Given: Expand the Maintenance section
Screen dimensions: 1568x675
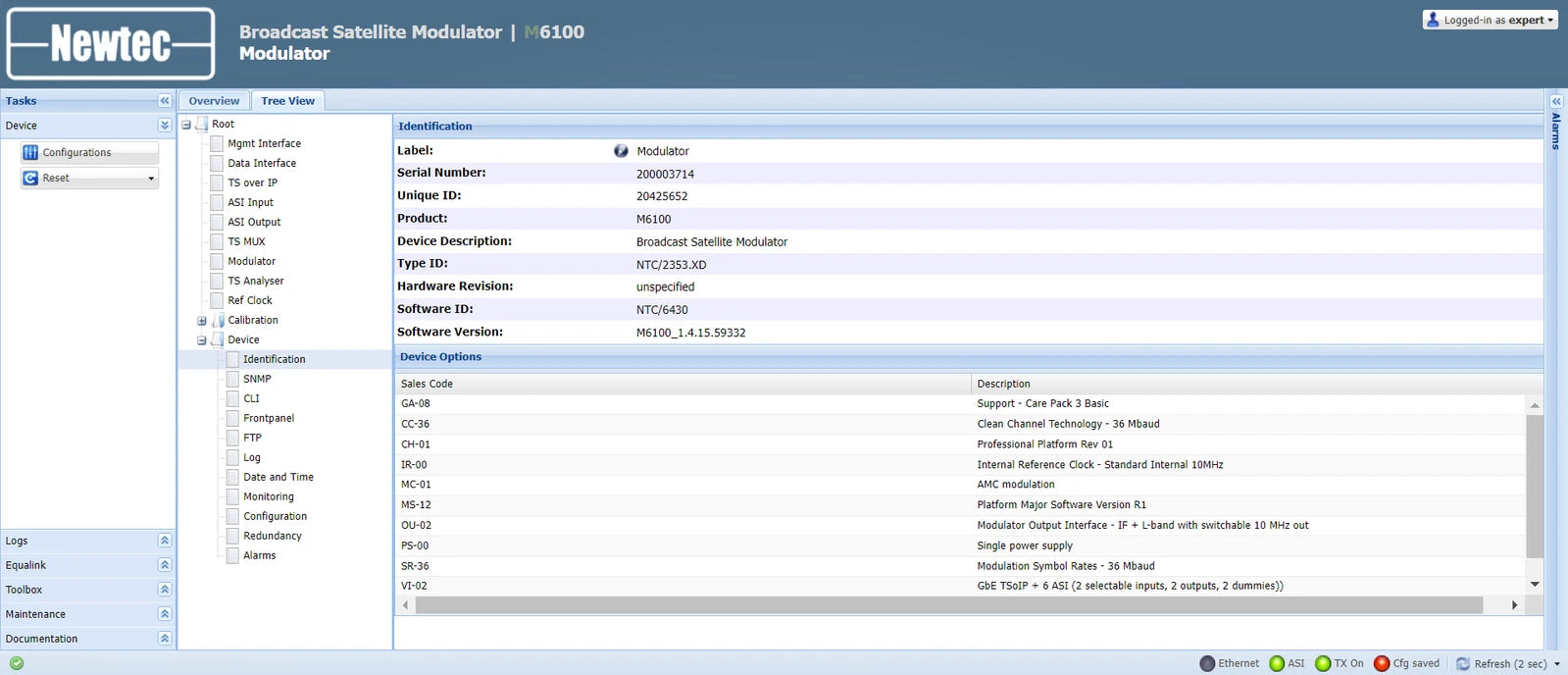Looking at the screenshot, I should point(165,614).
